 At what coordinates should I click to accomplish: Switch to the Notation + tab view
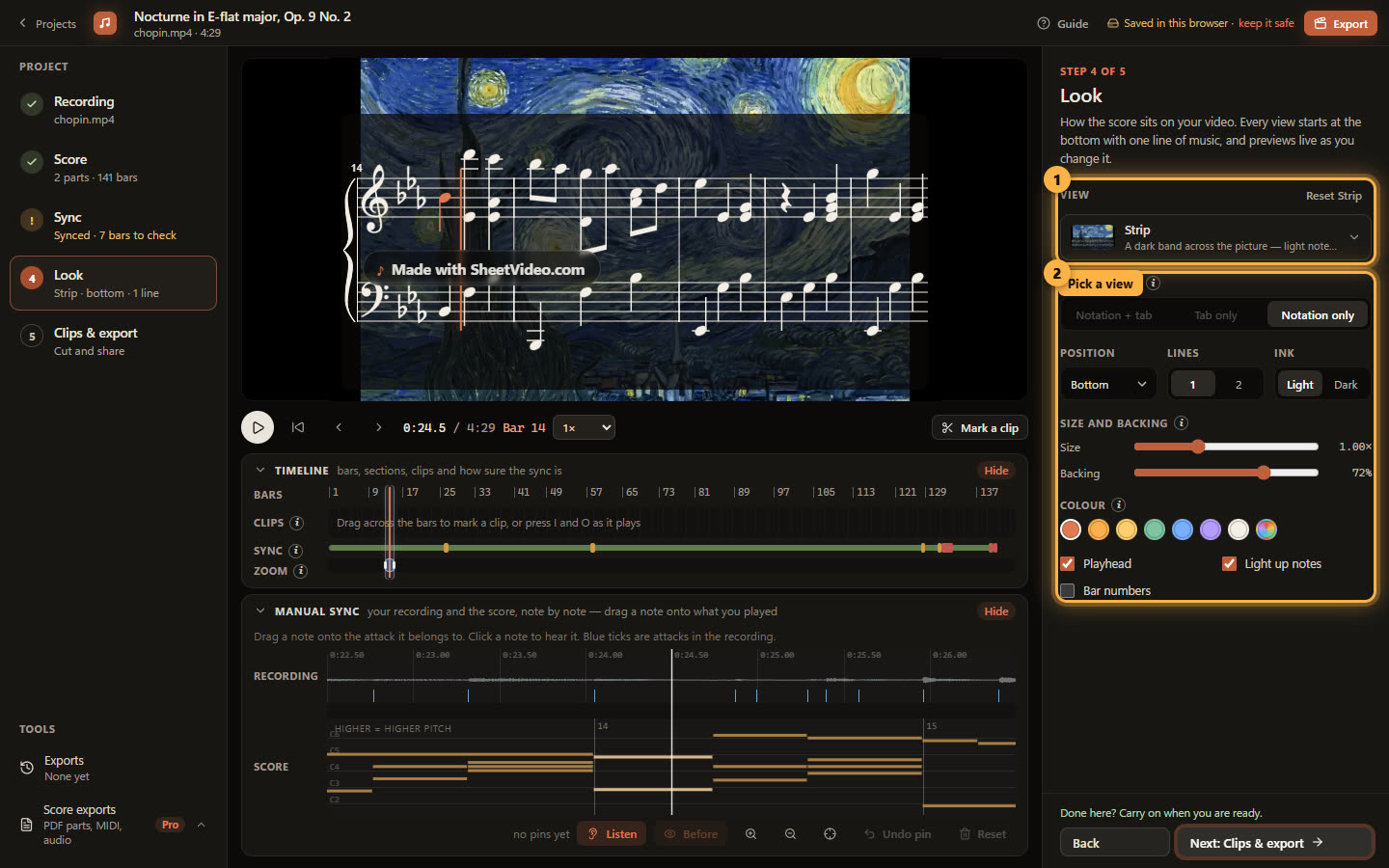pos(1113,315)
